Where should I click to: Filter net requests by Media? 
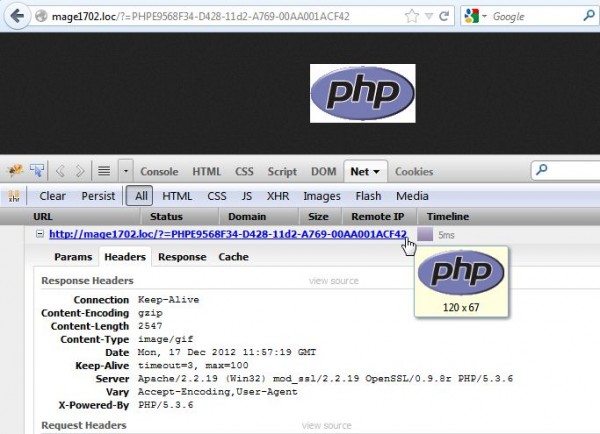[x=412, y=196]
